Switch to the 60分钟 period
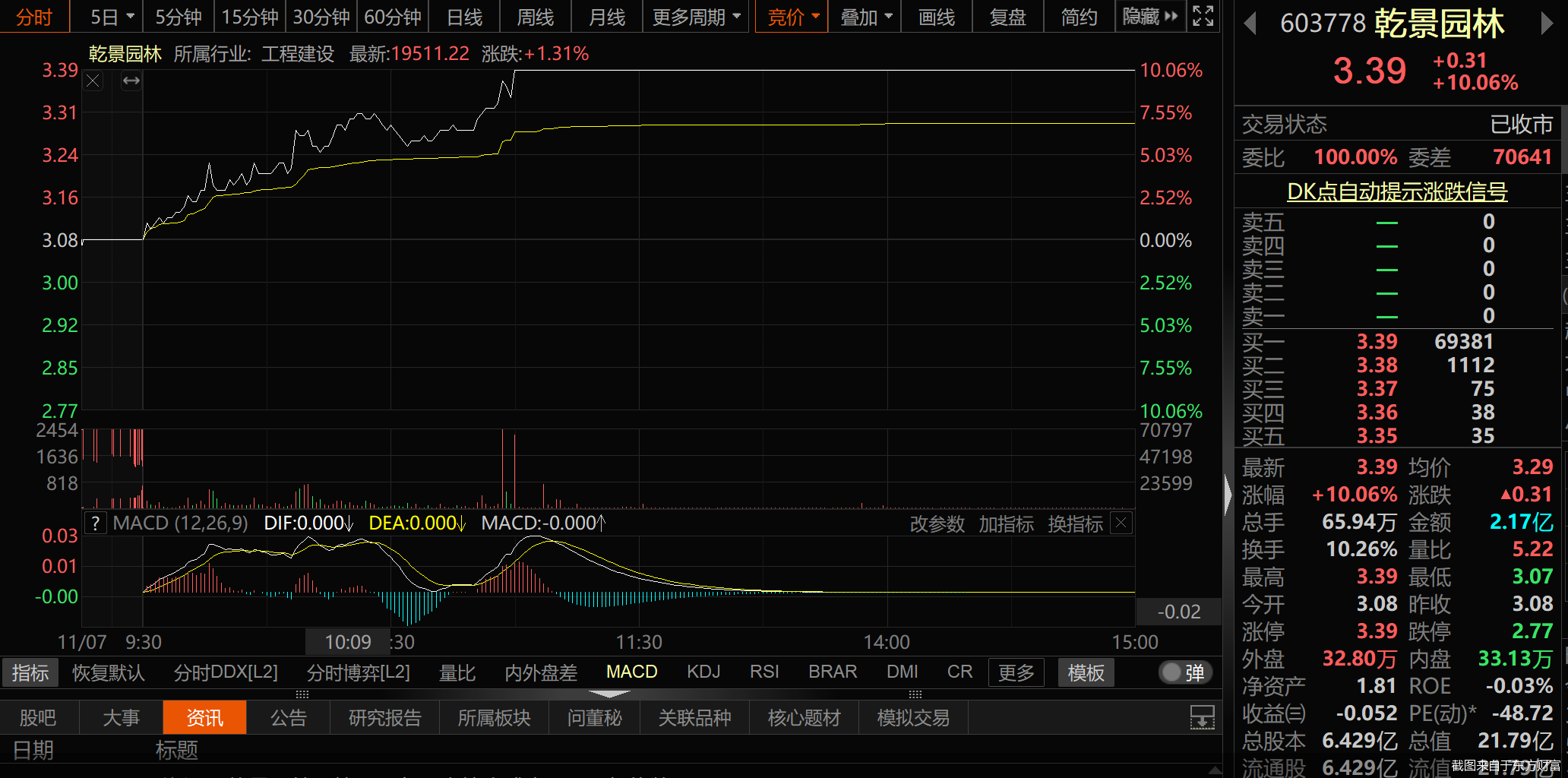Image resolution: width=1568 pixels, height=778 pixels. 393,17
